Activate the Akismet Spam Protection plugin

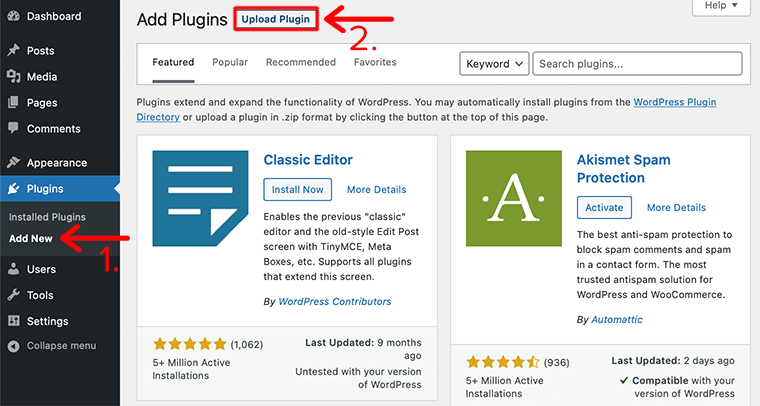coord(604,207)
